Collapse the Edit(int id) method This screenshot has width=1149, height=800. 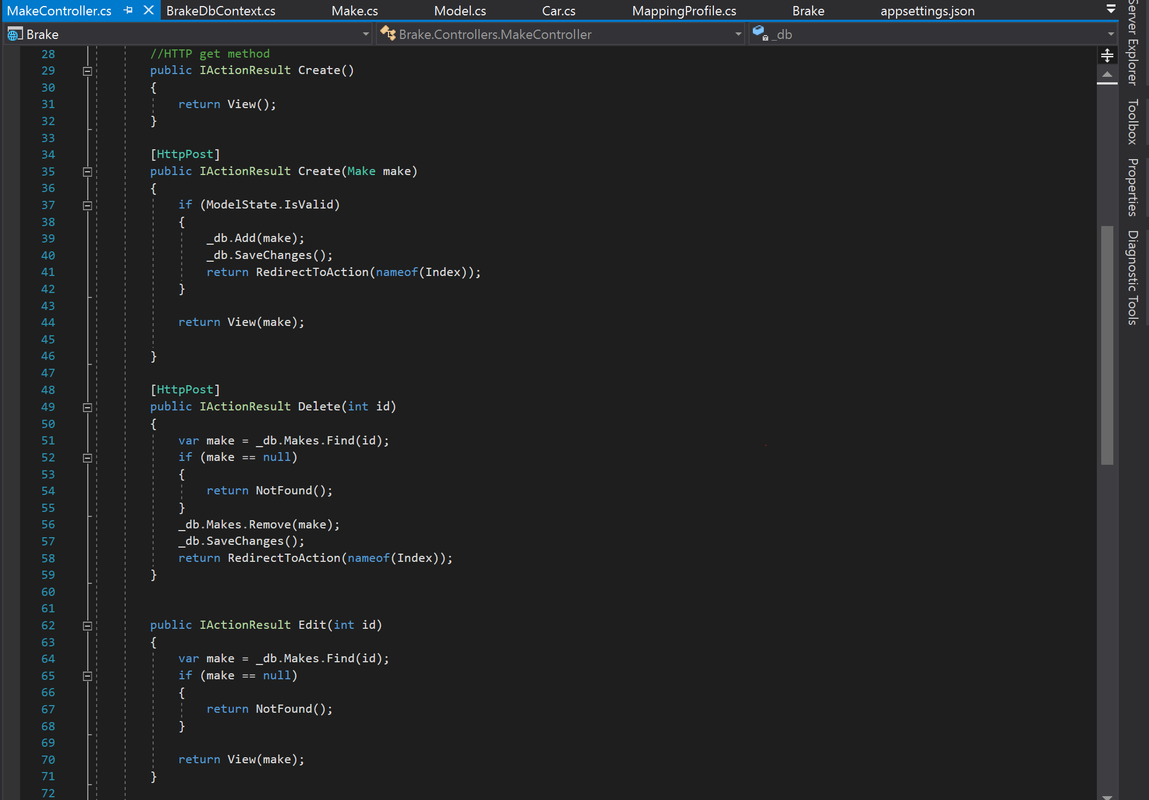[87, 626]
